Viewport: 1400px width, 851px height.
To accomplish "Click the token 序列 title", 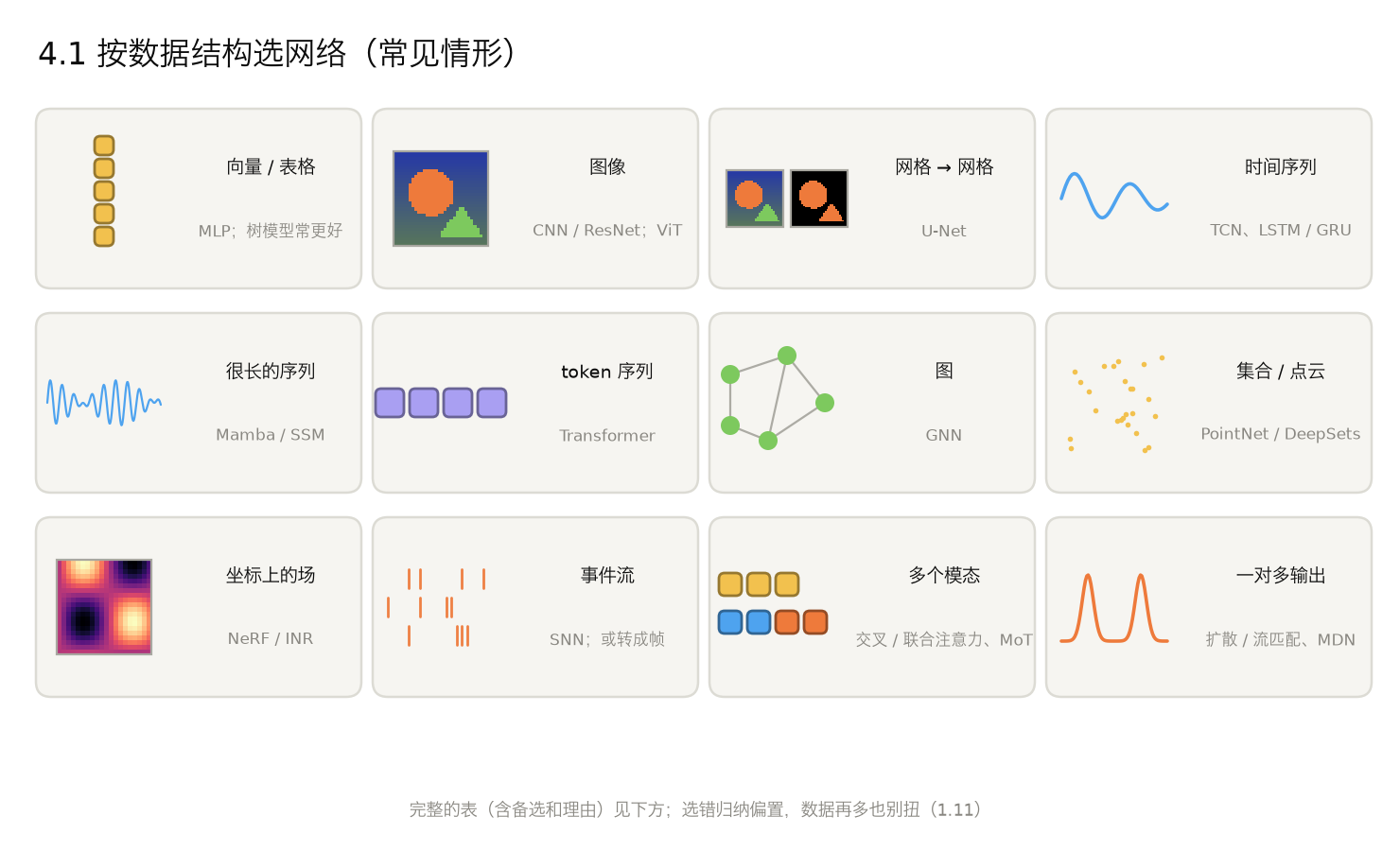I will click(607, 372).
